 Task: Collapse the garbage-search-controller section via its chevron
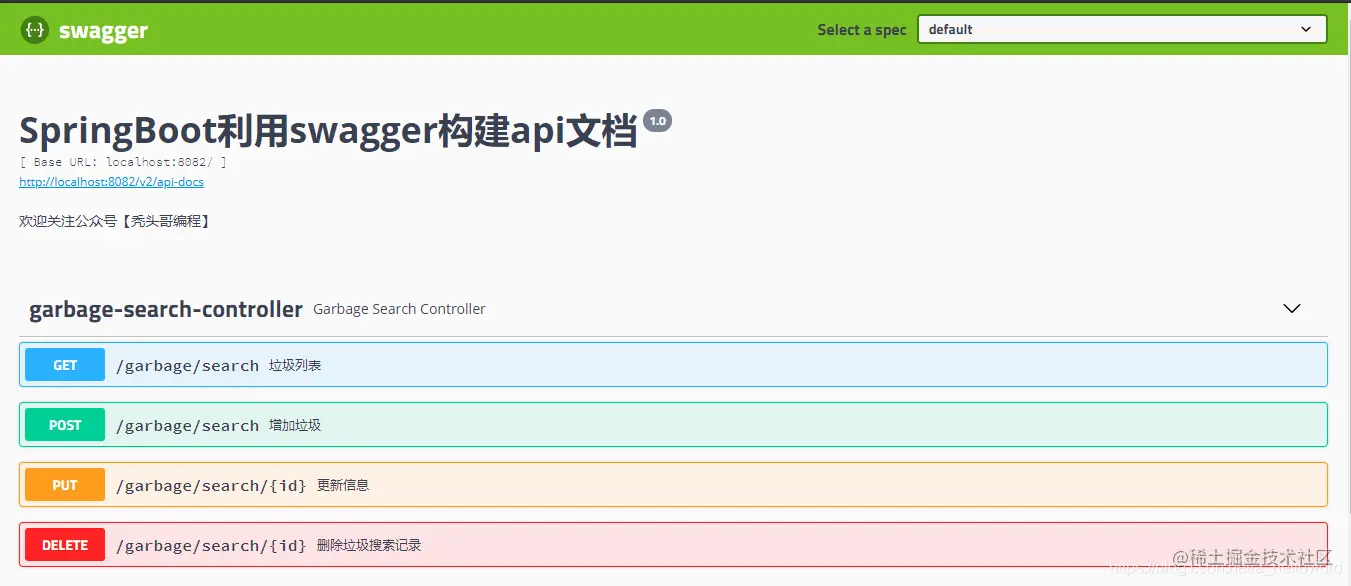pos(1291,309)
